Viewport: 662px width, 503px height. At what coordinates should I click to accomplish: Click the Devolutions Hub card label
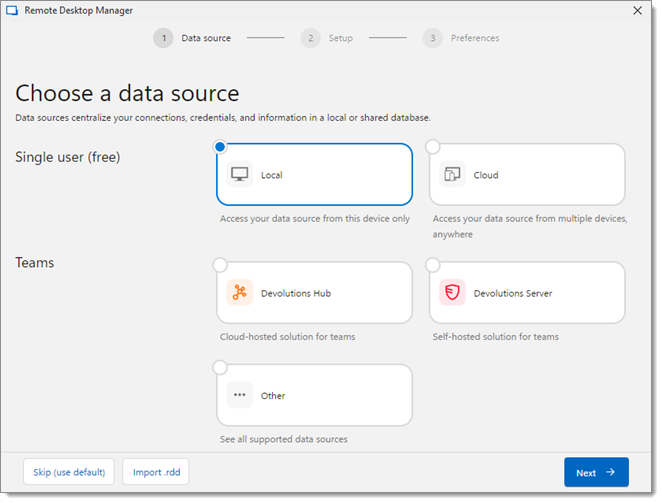tap(296, 293)
